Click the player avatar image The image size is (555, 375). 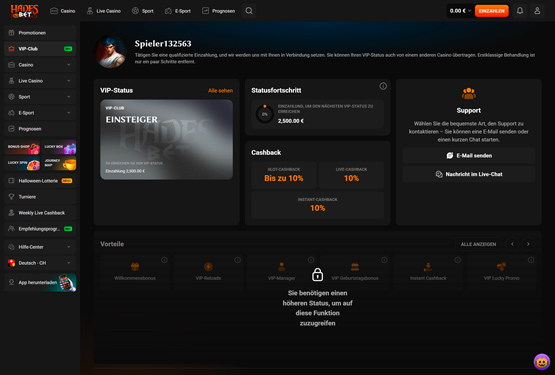[x=110, y=52]
